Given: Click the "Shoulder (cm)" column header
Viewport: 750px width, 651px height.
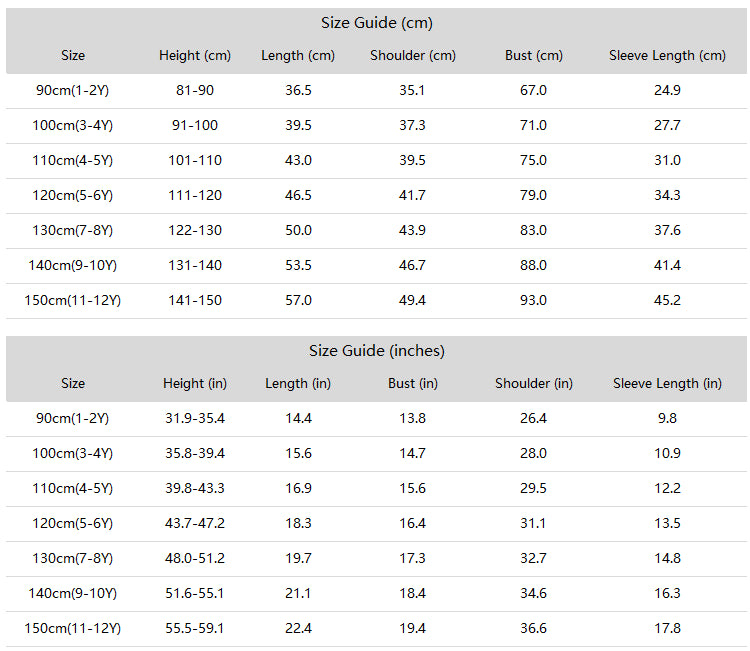Looking at the screenshot, I should 413,55.
